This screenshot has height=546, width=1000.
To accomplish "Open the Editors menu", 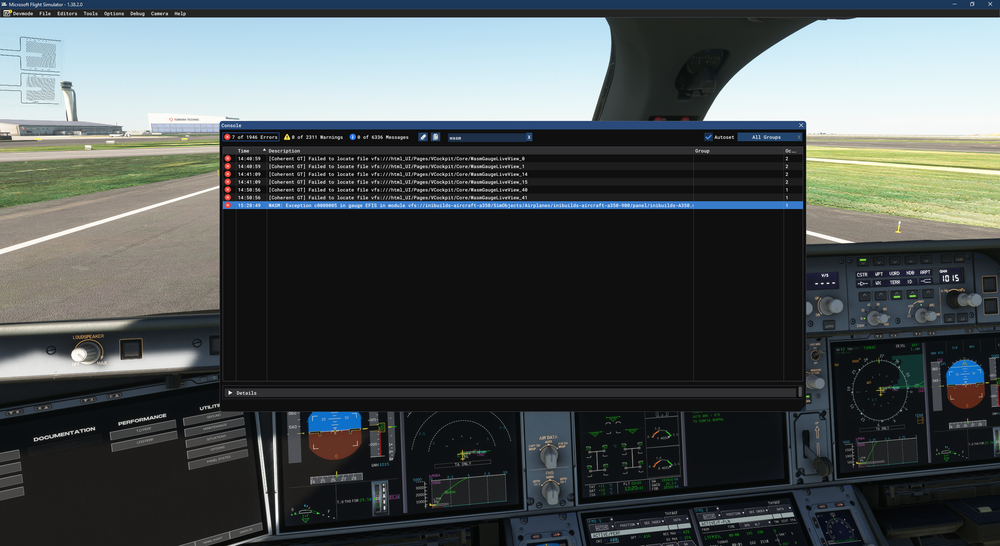I will [67, 14].
